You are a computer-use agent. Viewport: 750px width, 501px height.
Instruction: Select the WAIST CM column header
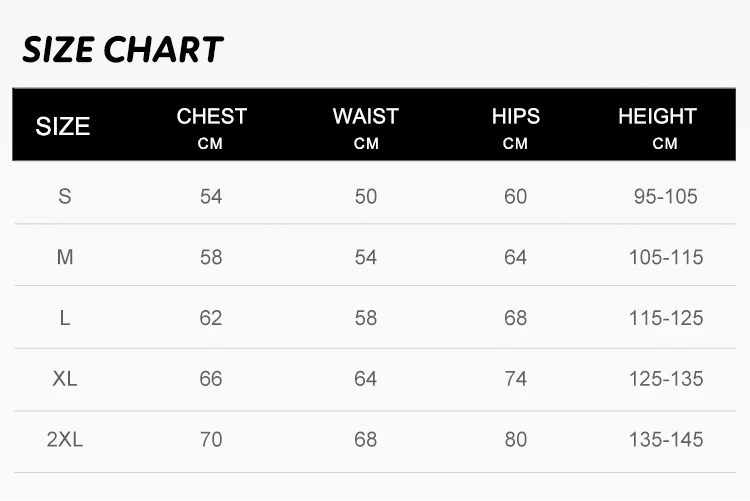pyautogui.click(x=366, y=127)
